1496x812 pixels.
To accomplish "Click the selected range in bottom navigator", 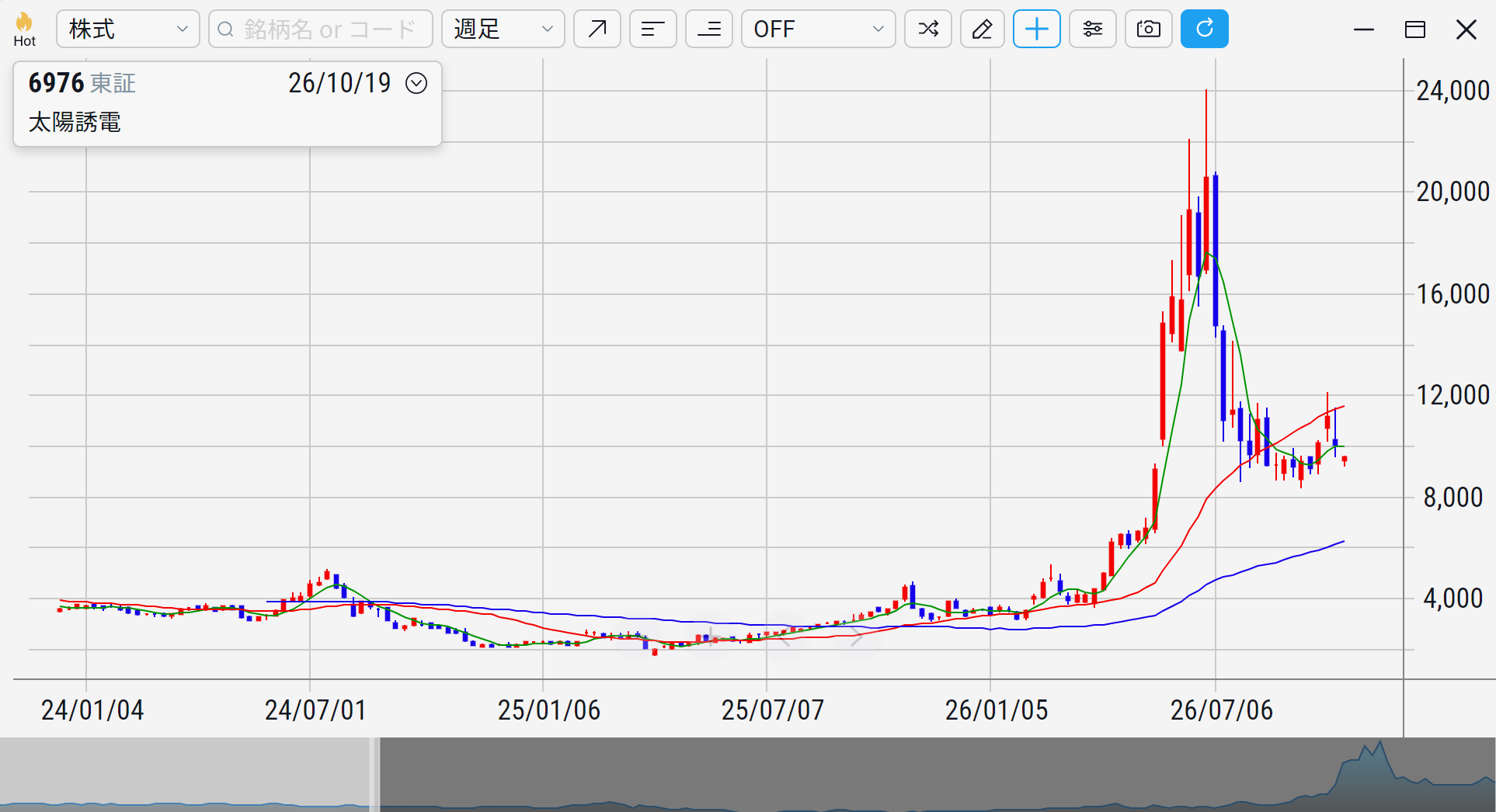I will pyautogui.click(x=938, y=775).
